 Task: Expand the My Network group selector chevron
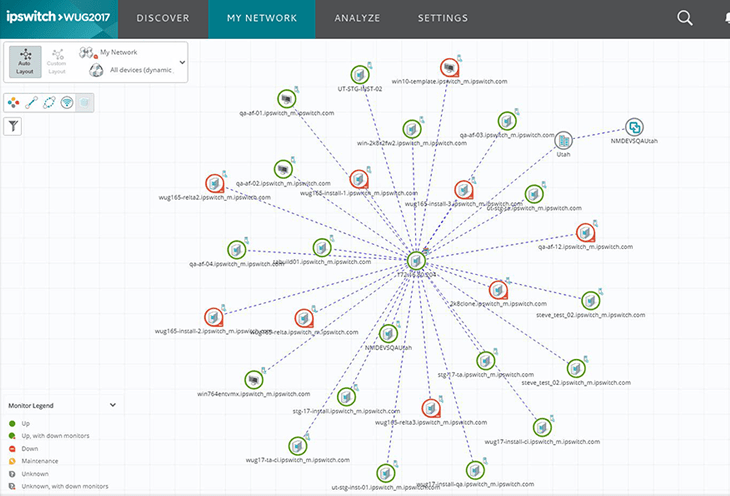point(182,62)
